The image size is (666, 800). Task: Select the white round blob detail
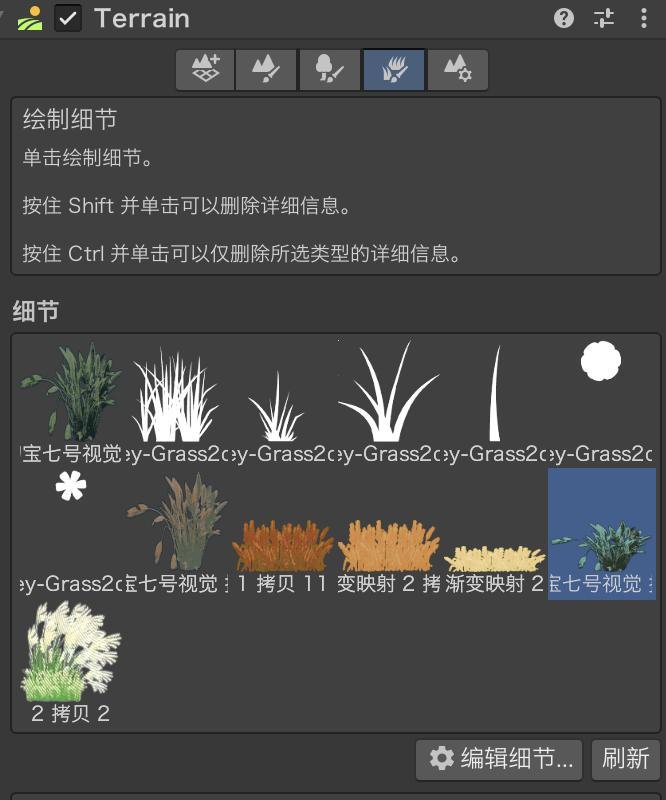click(x=601, y=402)
